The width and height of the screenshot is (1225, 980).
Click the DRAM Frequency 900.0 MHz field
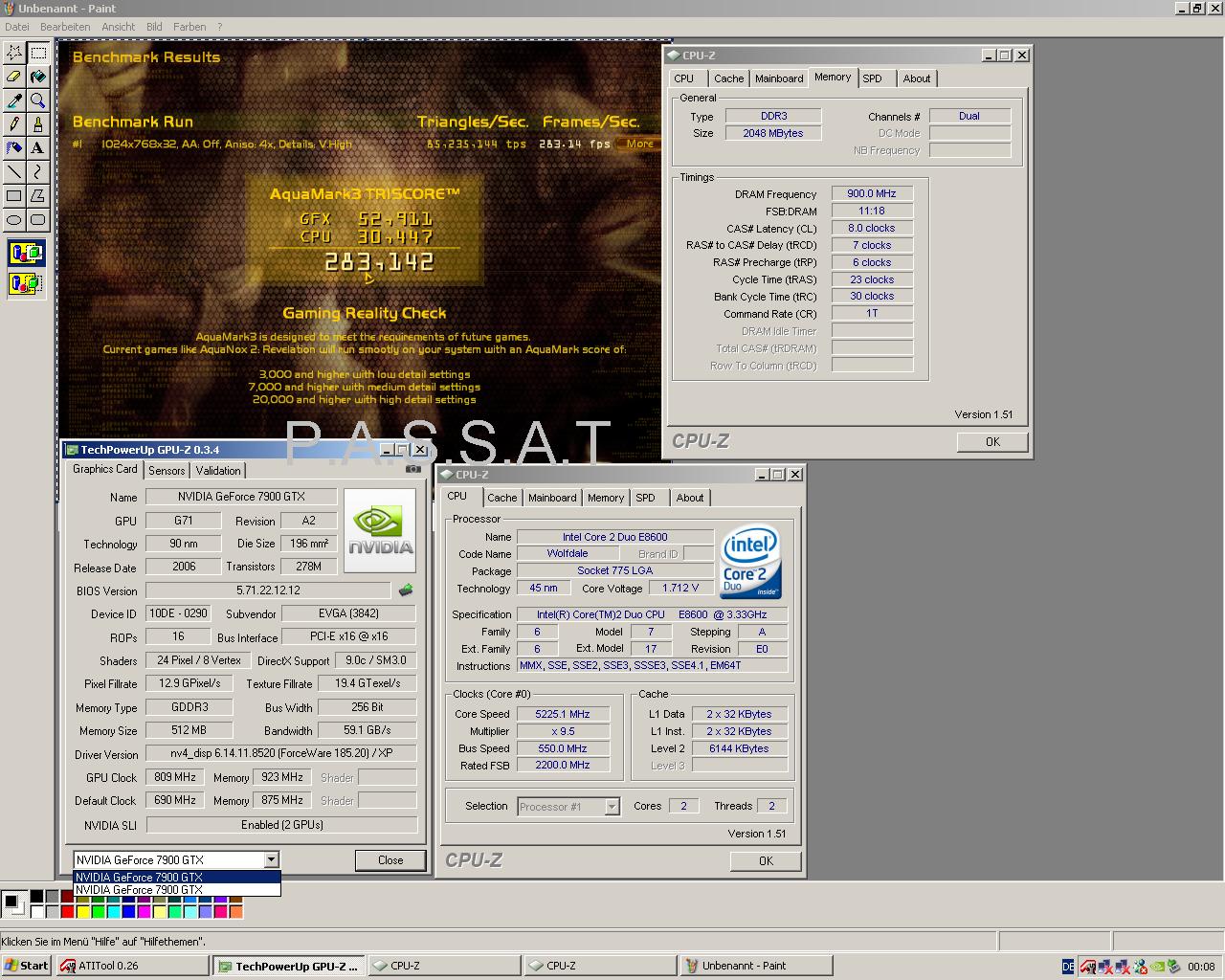tap(872, 193)
